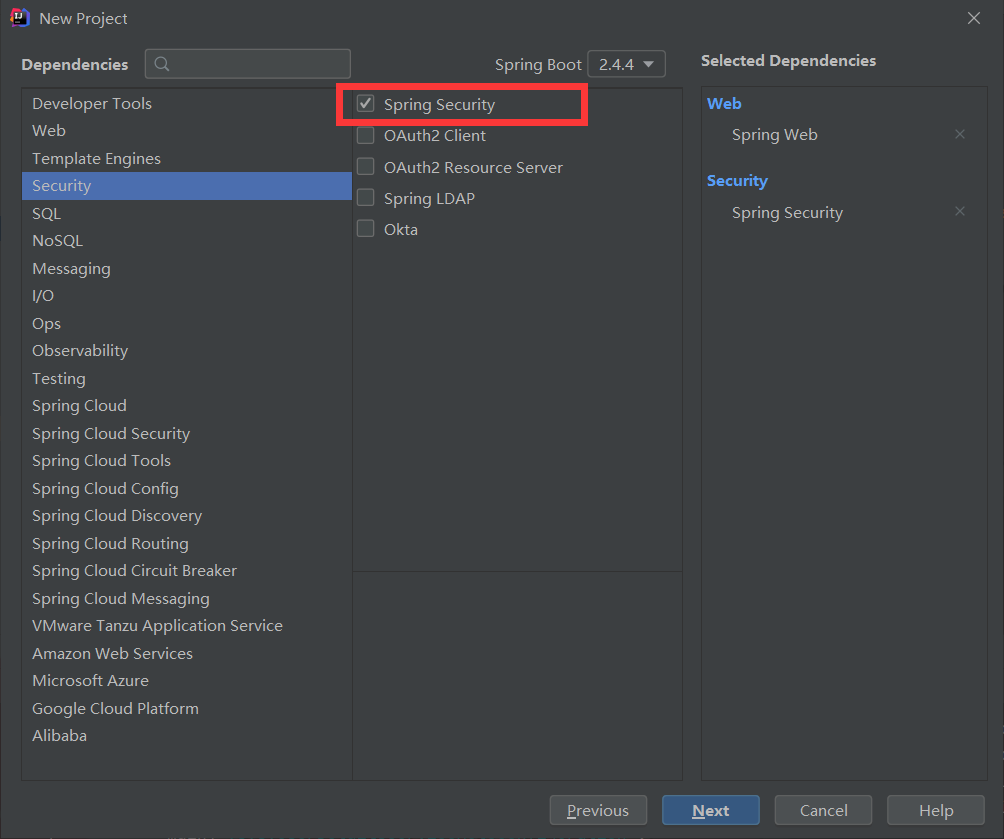Screen dimensions: 1004x839
Task: Click the Security group heading in selected list
Action: (x=737, y=181)
